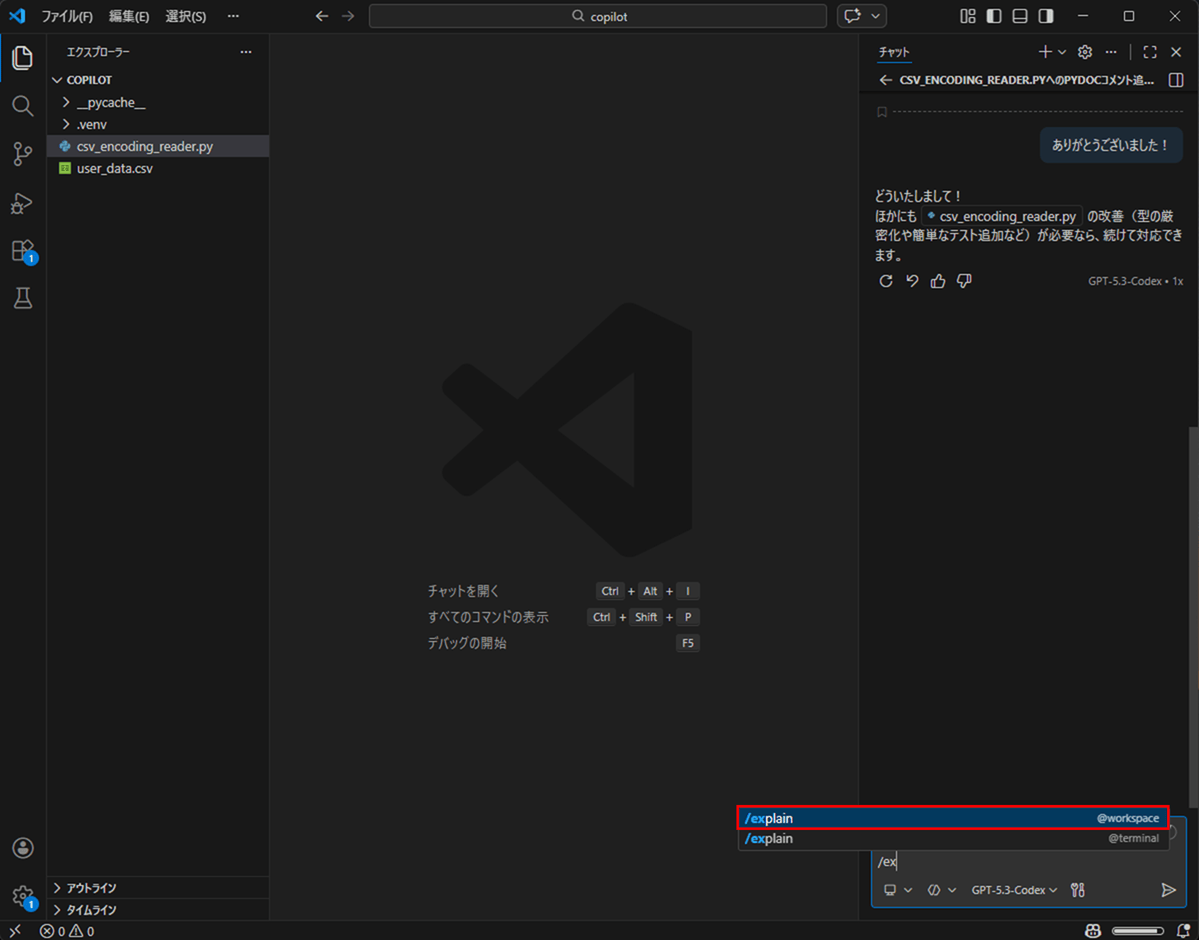This screenshot has width=1199, height=940.
Task: Expand the .venv folder
Action: (x=64, y=123)
